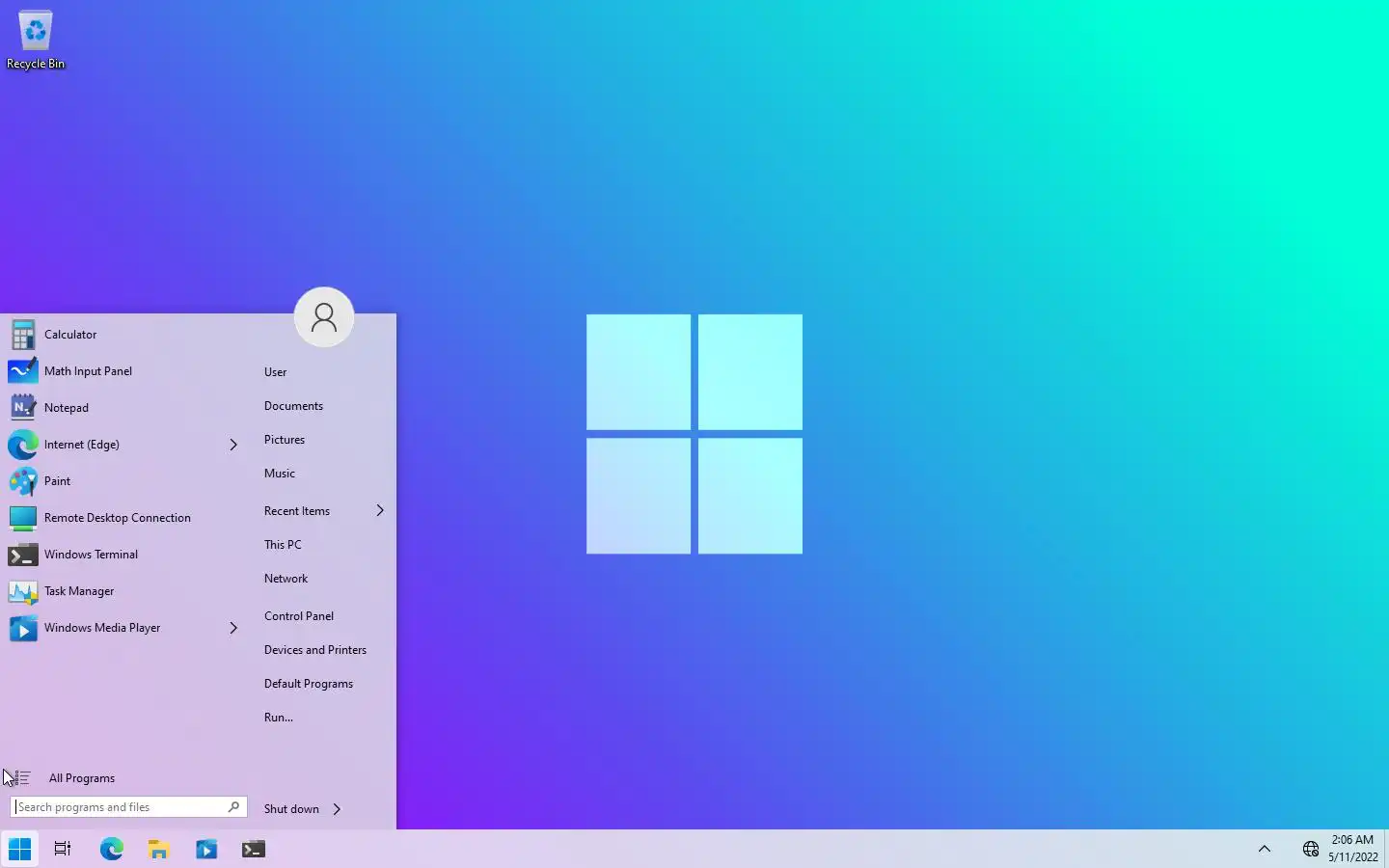The width and height of the screenshot is (1389, 868).
Task: Open the Calculator app icon
Action: 23,335
